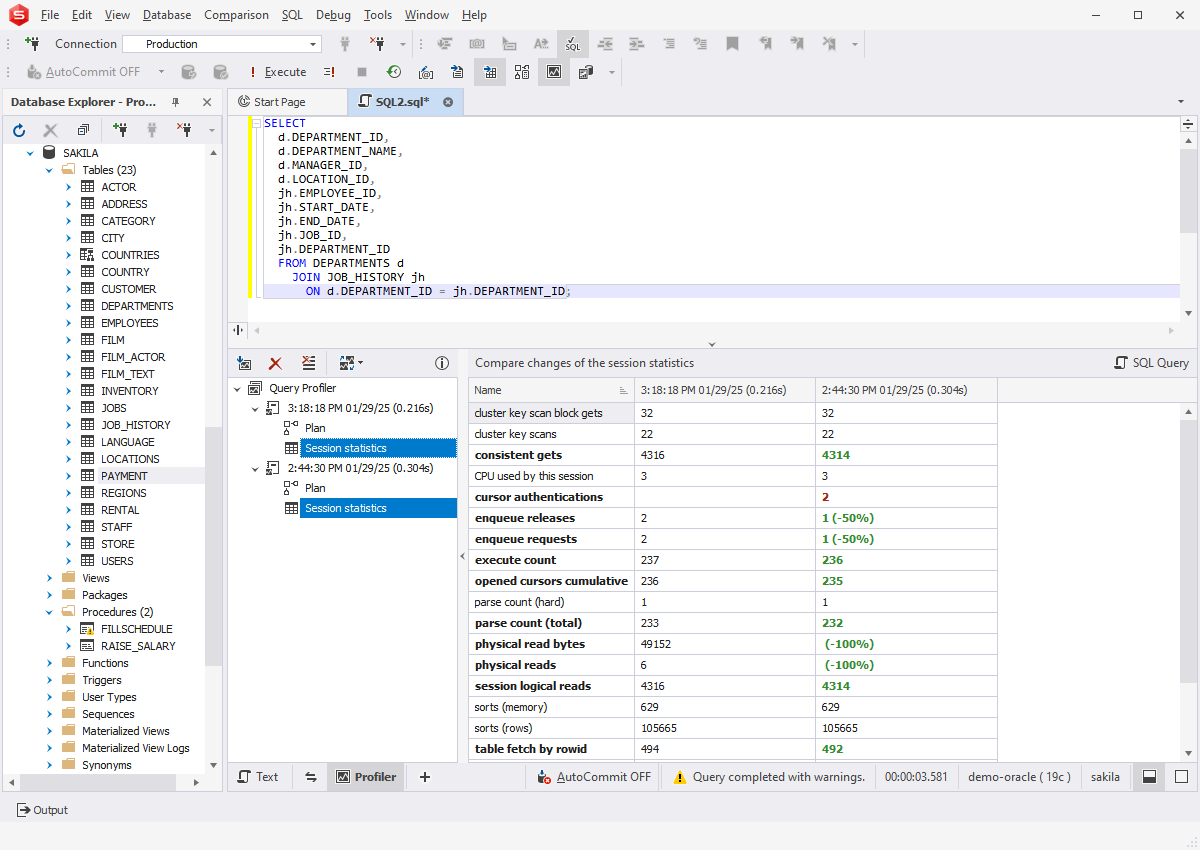Open the Production connection dropdown
The width and height of the screenshot is (1200, 850).
pyautogui.click(x=313, y=44)
